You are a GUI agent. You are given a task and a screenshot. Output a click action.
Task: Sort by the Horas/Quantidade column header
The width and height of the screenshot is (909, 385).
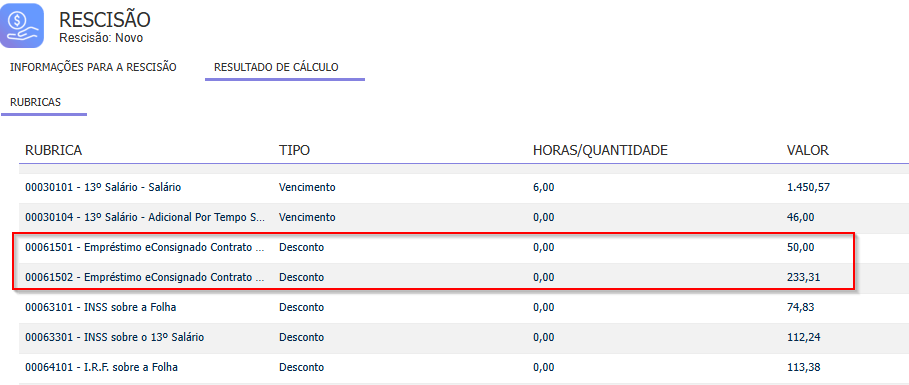(601, 150)
